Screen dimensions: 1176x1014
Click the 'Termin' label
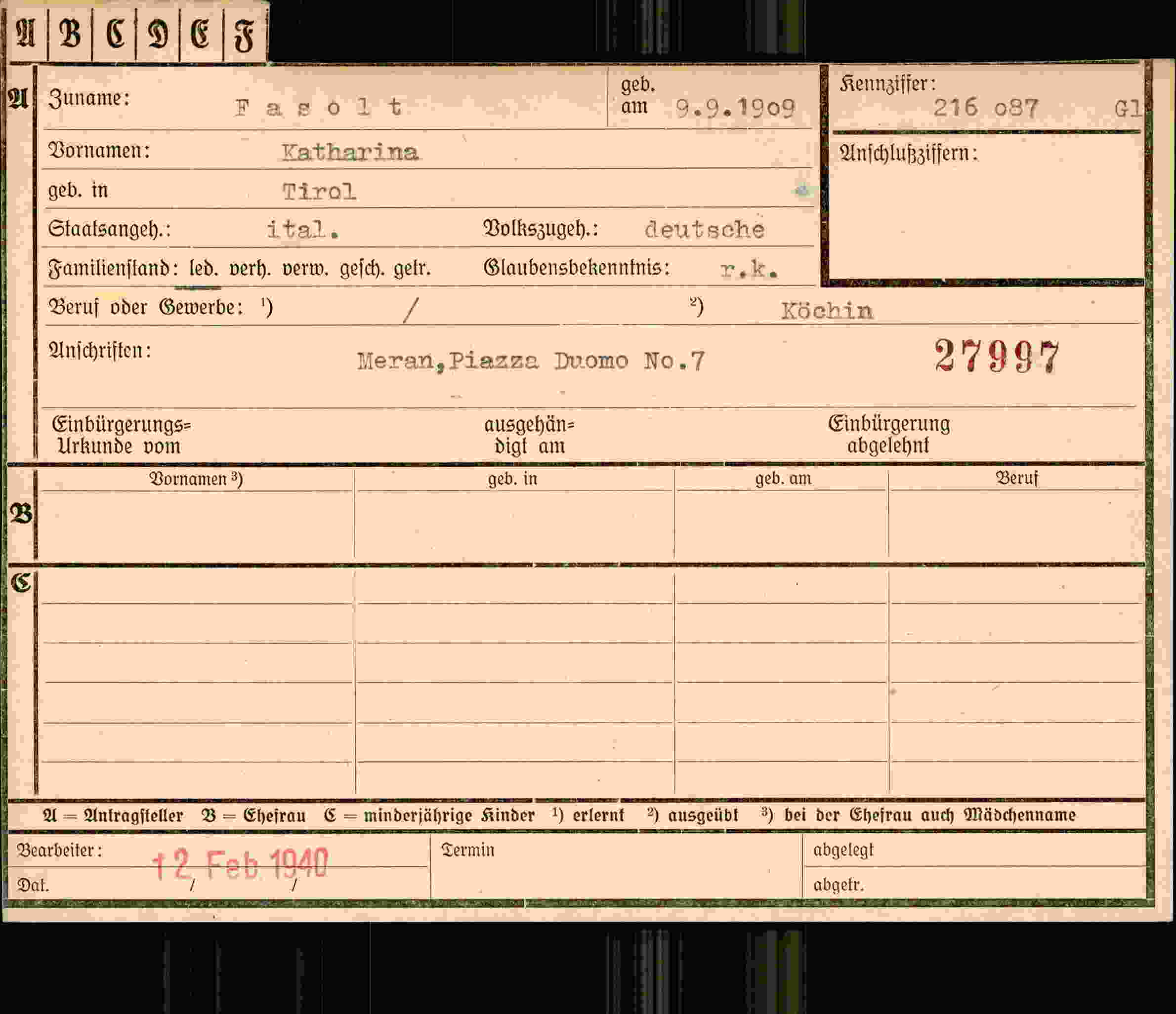point(467,850)
